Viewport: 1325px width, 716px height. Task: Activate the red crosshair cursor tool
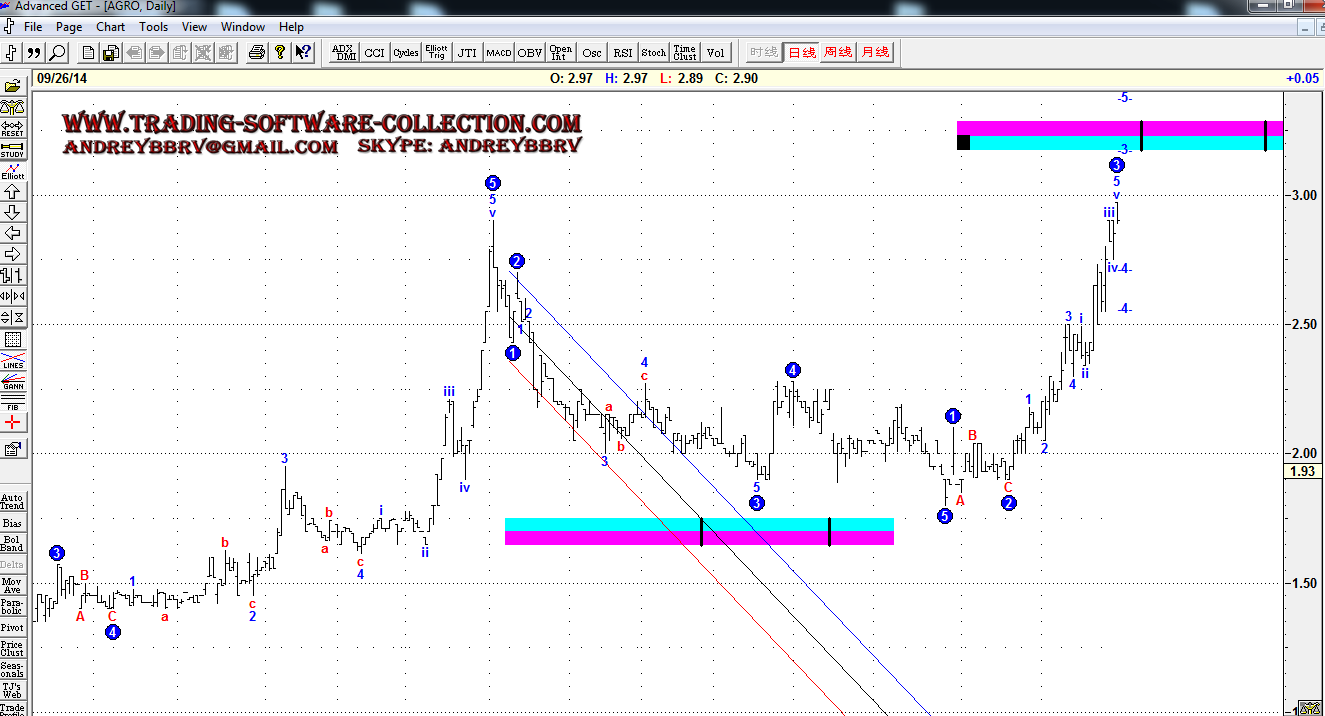(x=12, y=424)
